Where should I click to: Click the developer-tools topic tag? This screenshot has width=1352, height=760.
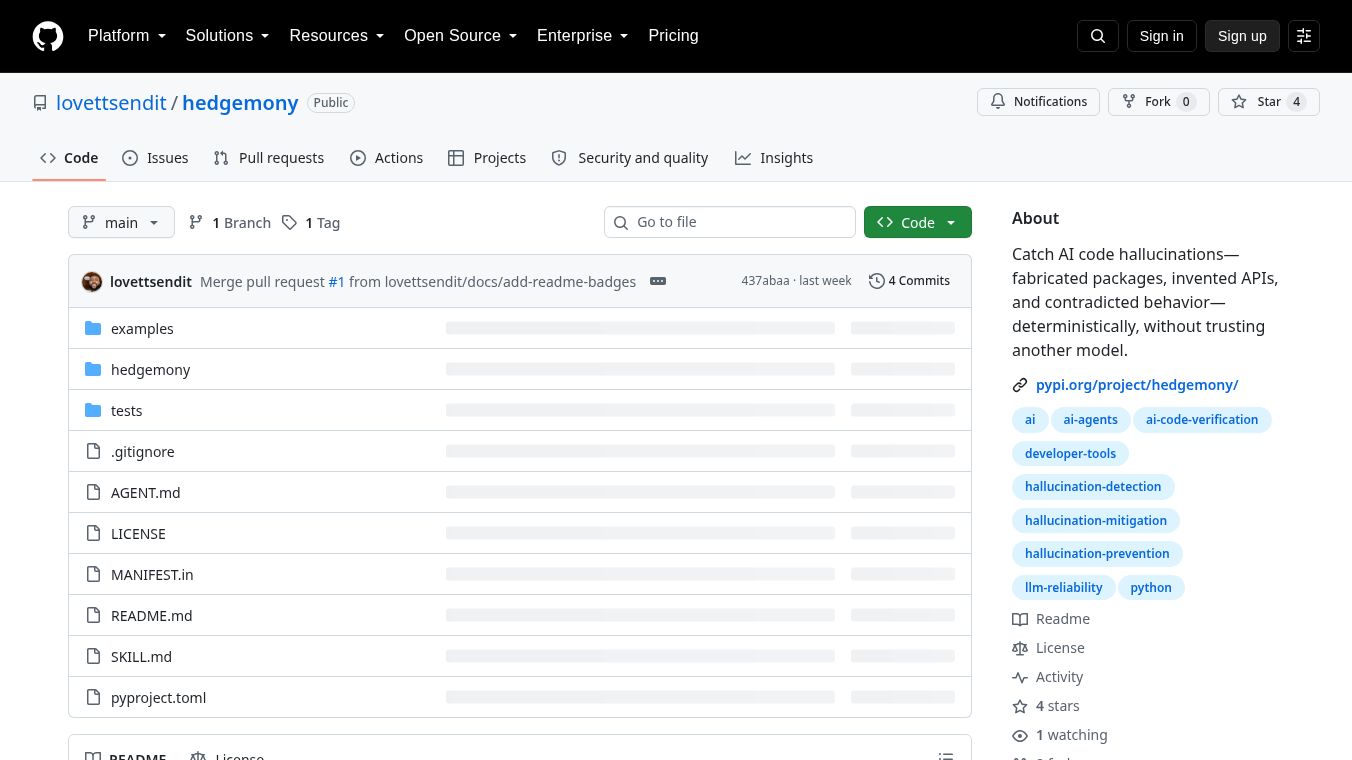[1070, 454]
